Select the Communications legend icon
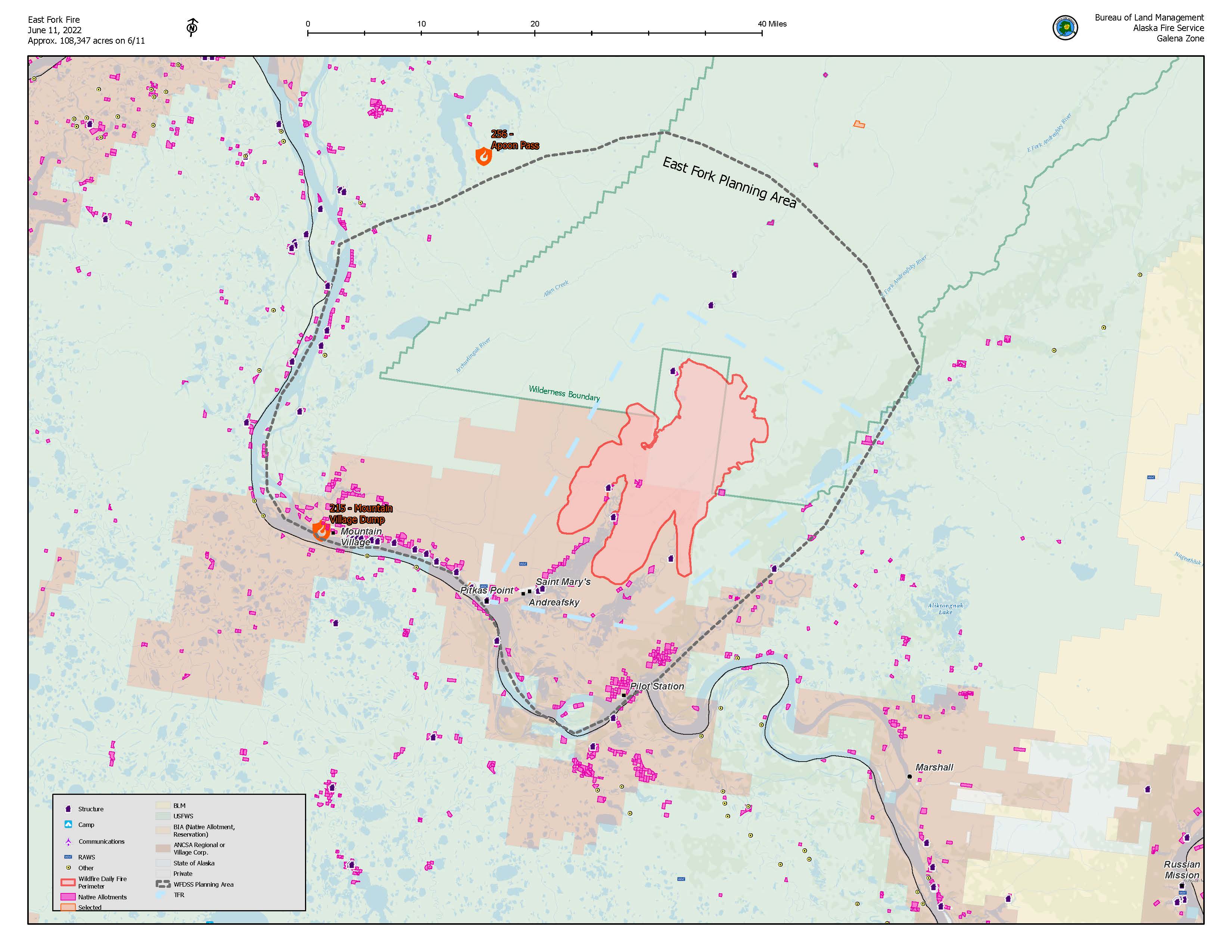Screen dimensions: 1232x952 point(69,842)
